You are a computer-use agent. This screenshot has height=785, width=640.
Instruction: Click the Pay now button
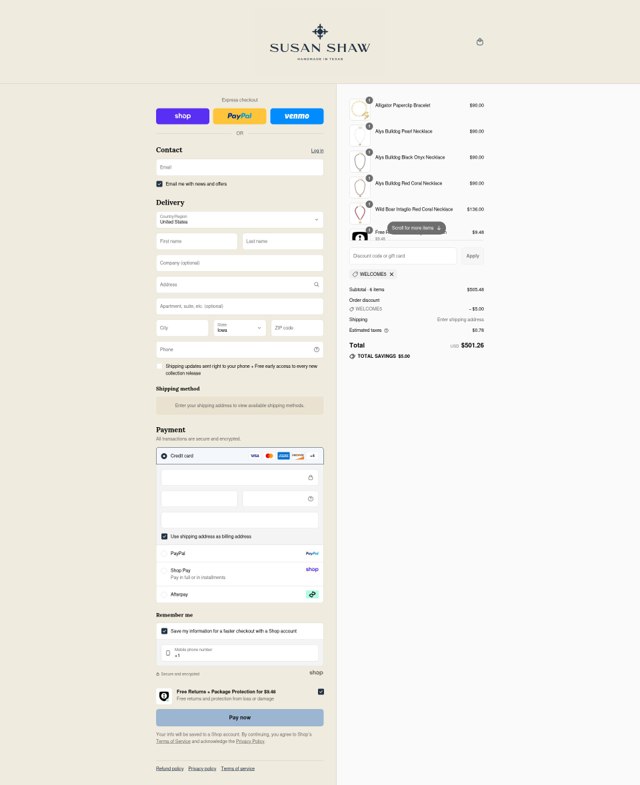[240, 717]
